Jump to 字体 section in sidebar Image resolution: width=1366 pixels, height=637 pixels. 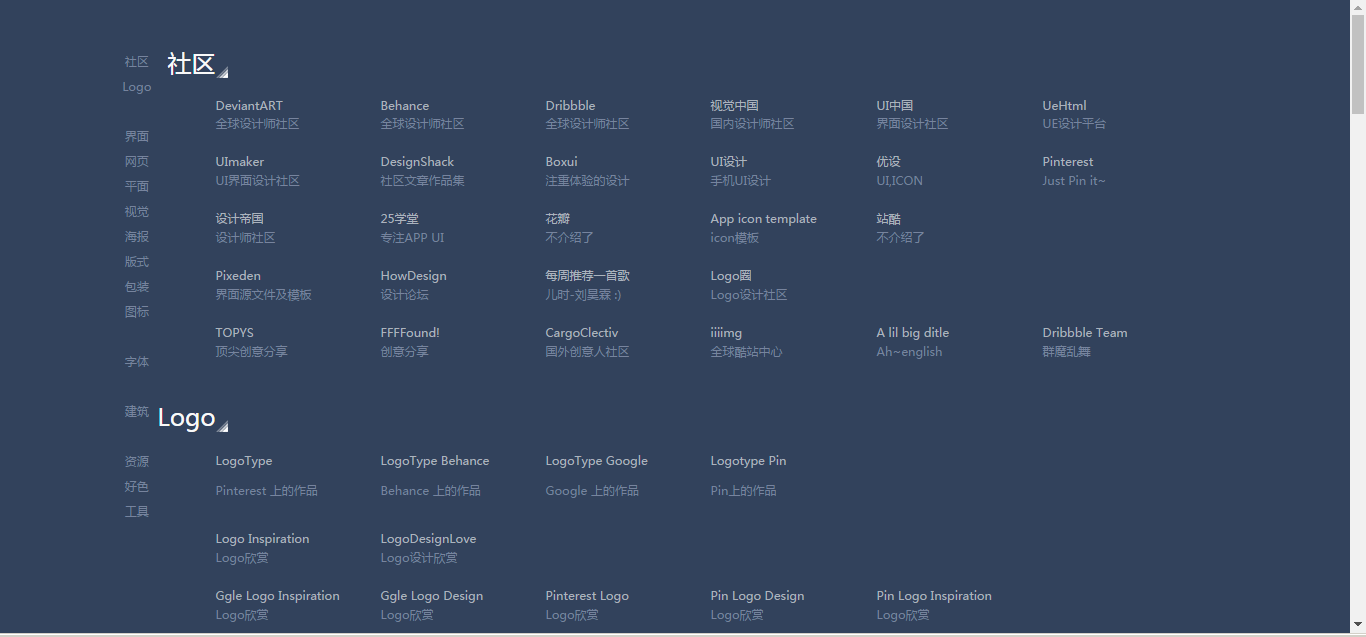click(137, 362)
